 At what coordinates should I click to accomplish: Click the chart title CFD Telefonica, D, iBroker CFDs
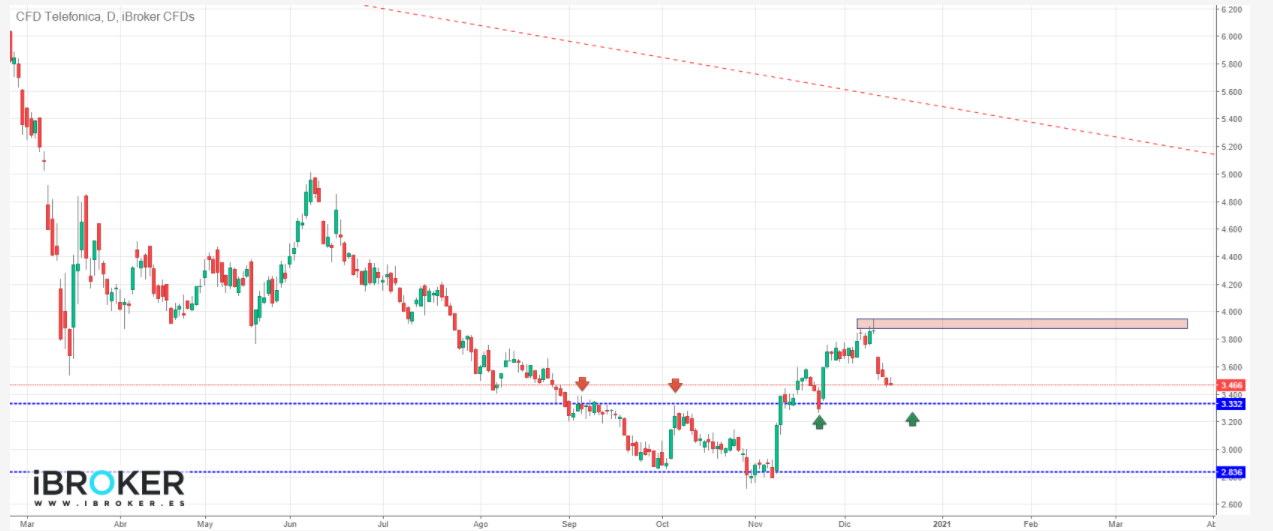(105, 17)
